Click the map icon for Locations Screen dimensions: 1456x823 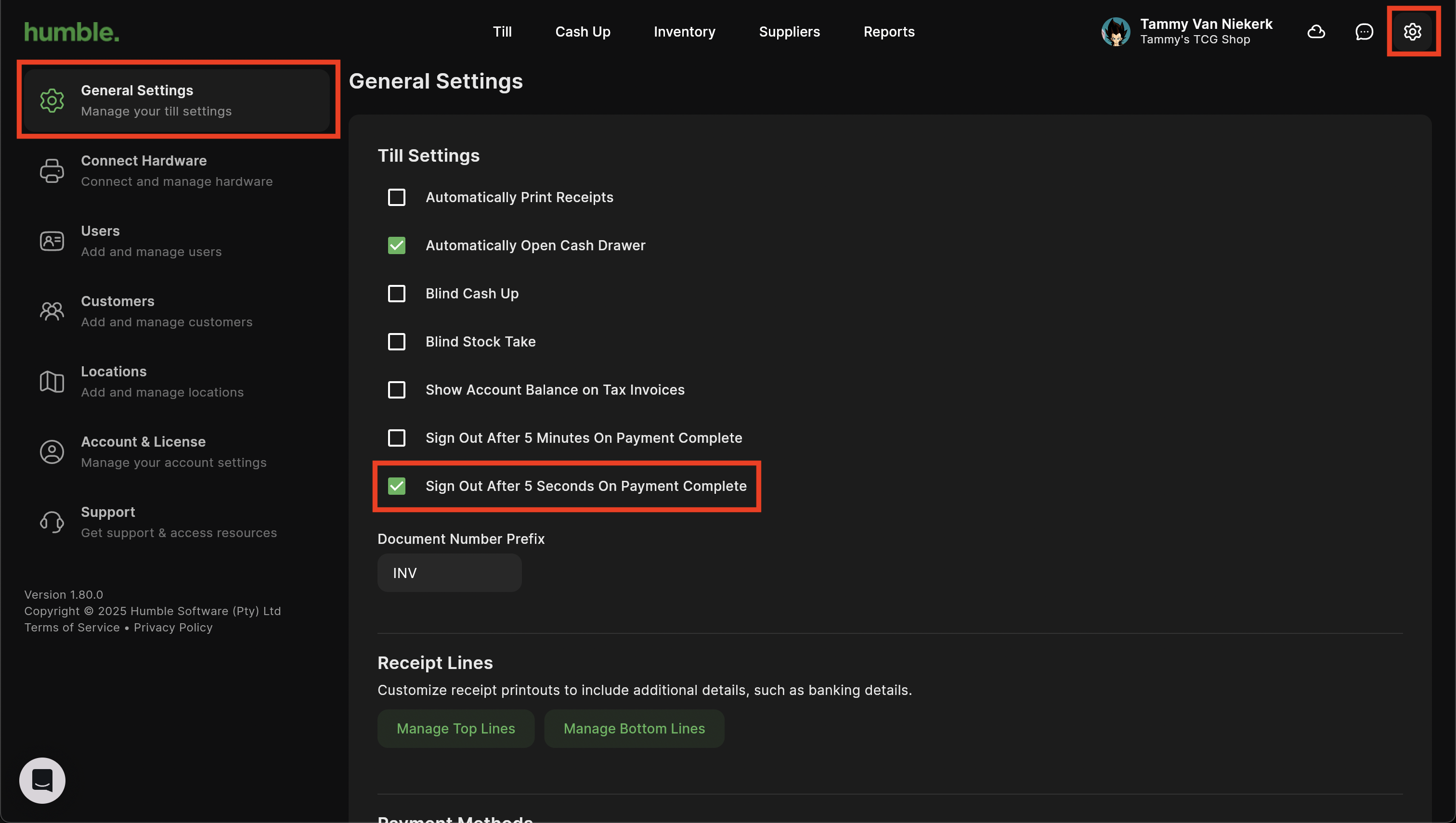pyautogui.click(x=52, y=382)
